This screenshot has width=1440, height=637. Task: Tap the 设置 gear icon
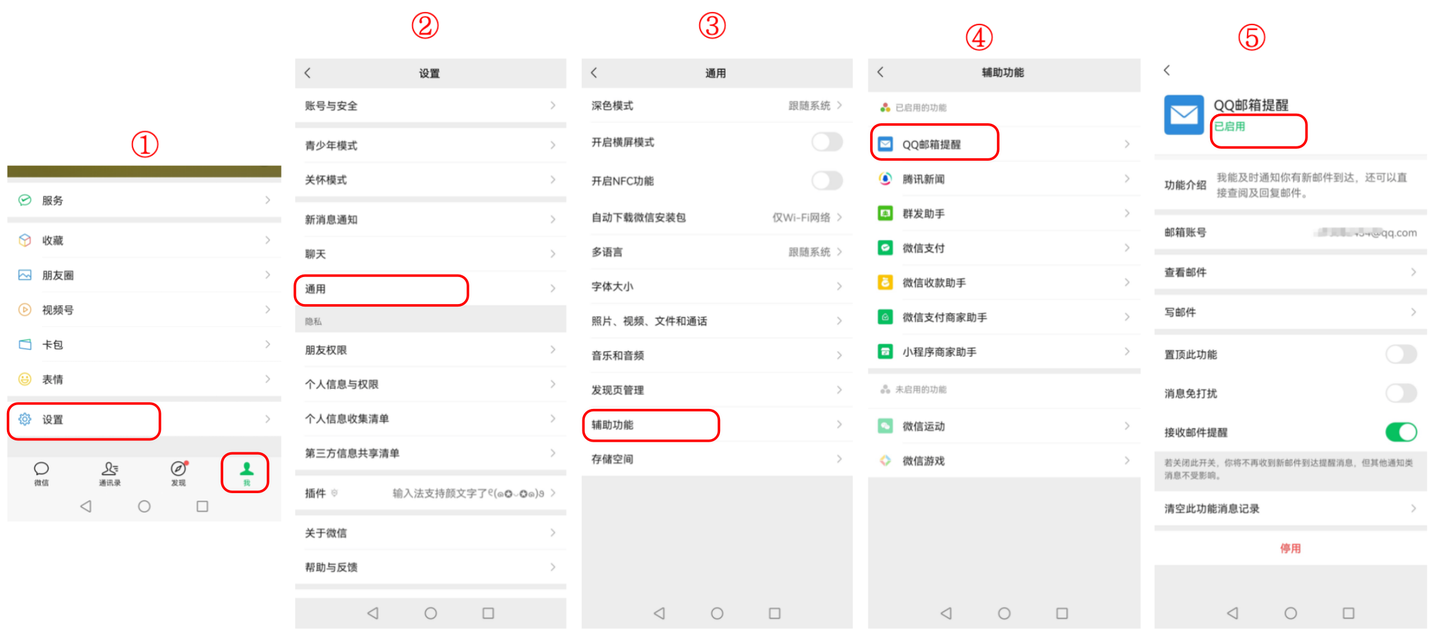click(x=25, y=420)
